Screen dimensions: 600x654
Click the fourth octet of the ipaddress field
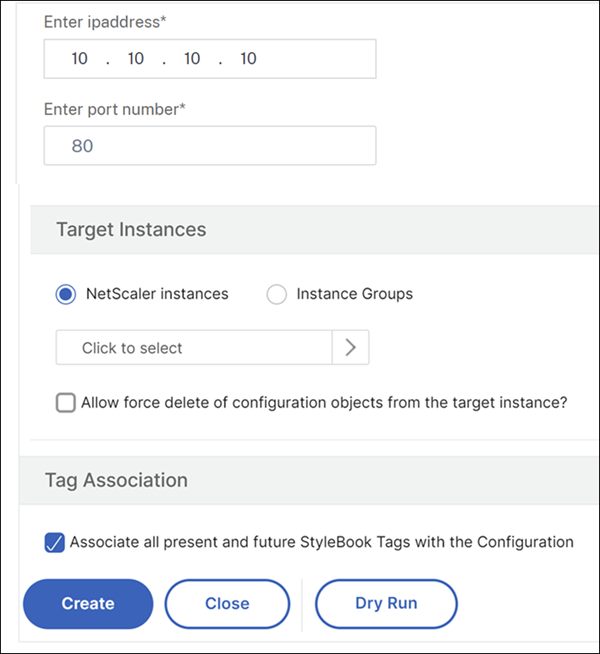pyautogui.click(x=249, y=59)
